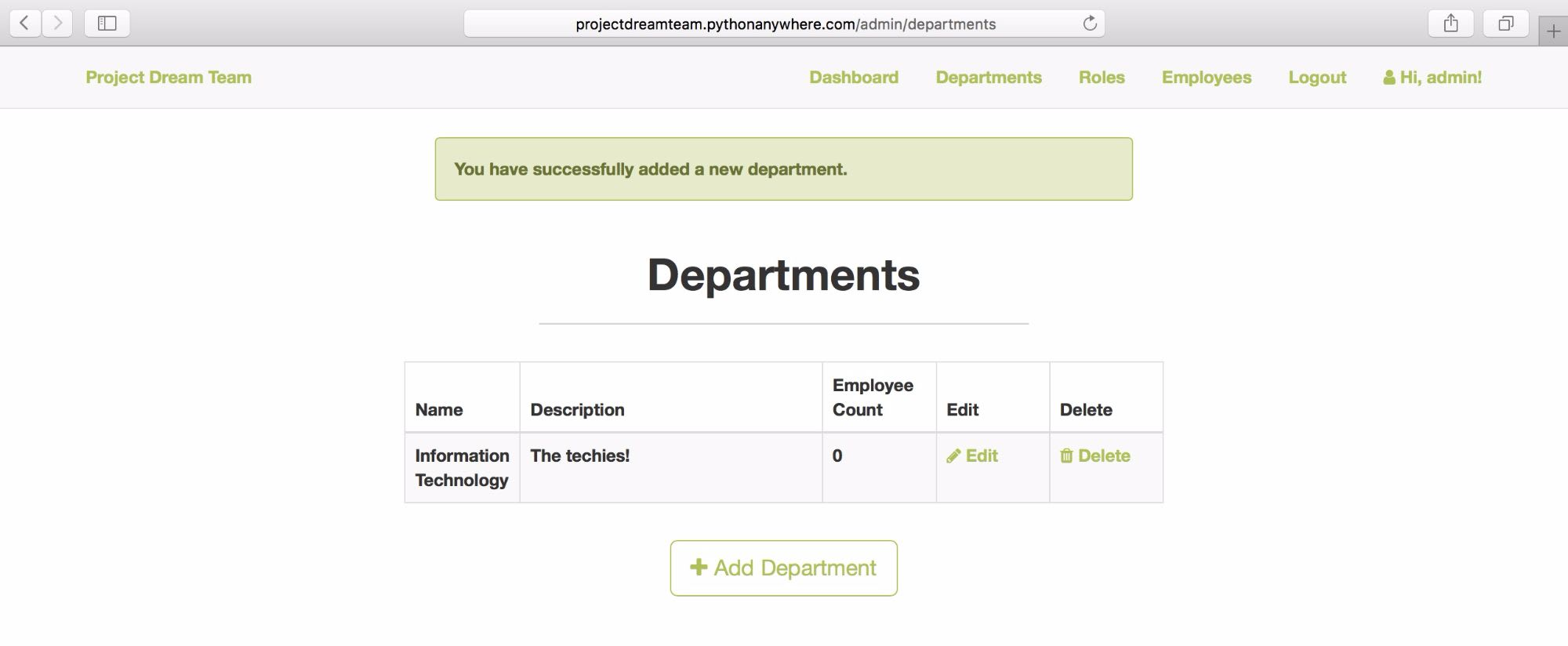Show the browser sidebar

[107, 24]
